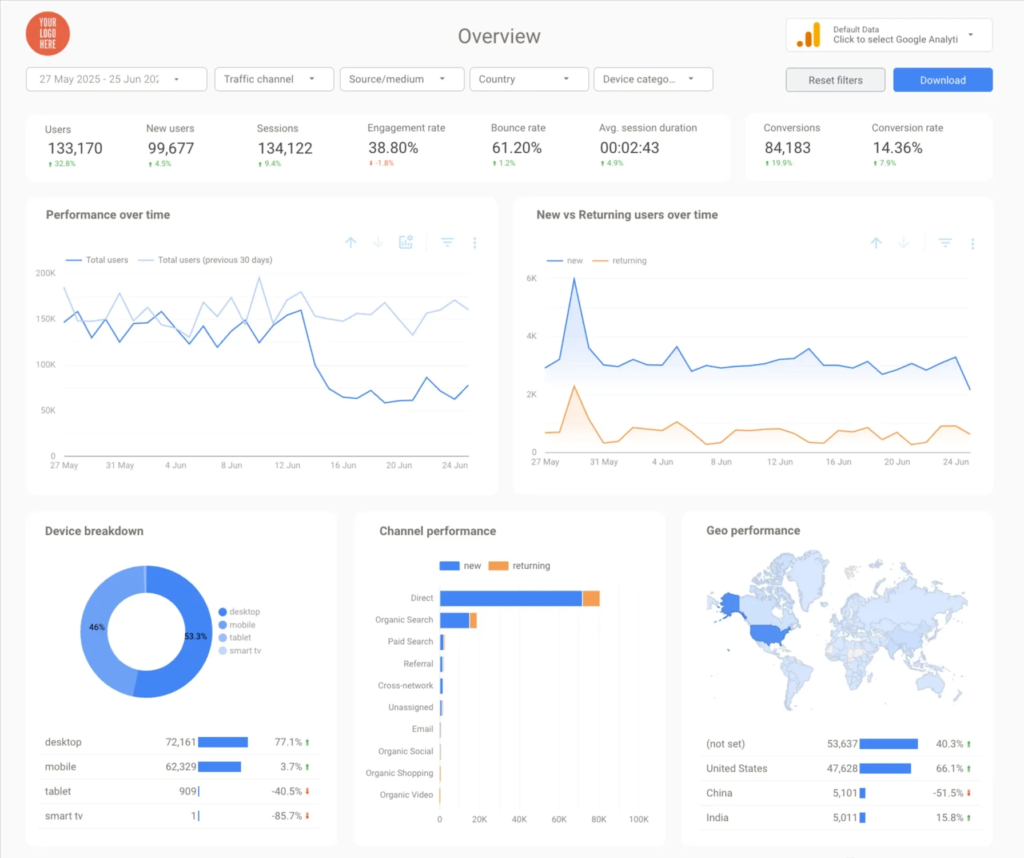Viewport: 1024px width, 858px height.
Task: Click orange 'returning' legend in Channel performance
Action: 520,566
